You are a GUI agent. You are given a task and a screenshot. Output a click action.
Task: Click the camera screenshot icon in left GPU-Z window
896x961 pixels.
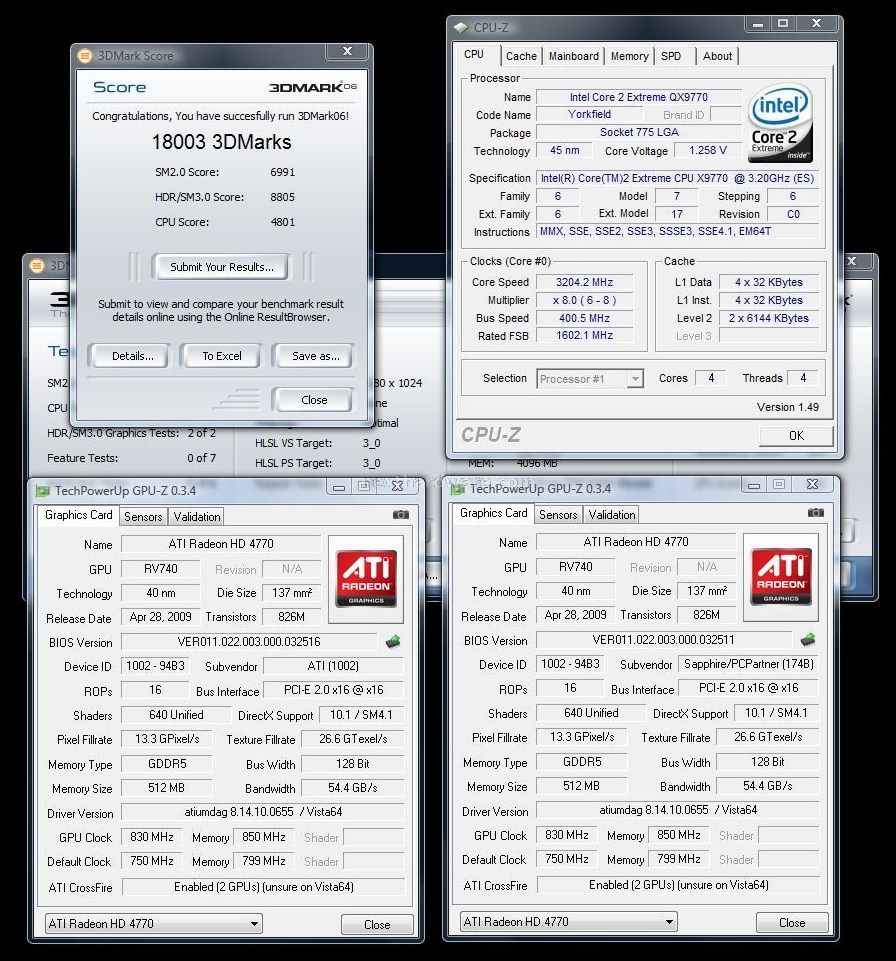(401, 515)
